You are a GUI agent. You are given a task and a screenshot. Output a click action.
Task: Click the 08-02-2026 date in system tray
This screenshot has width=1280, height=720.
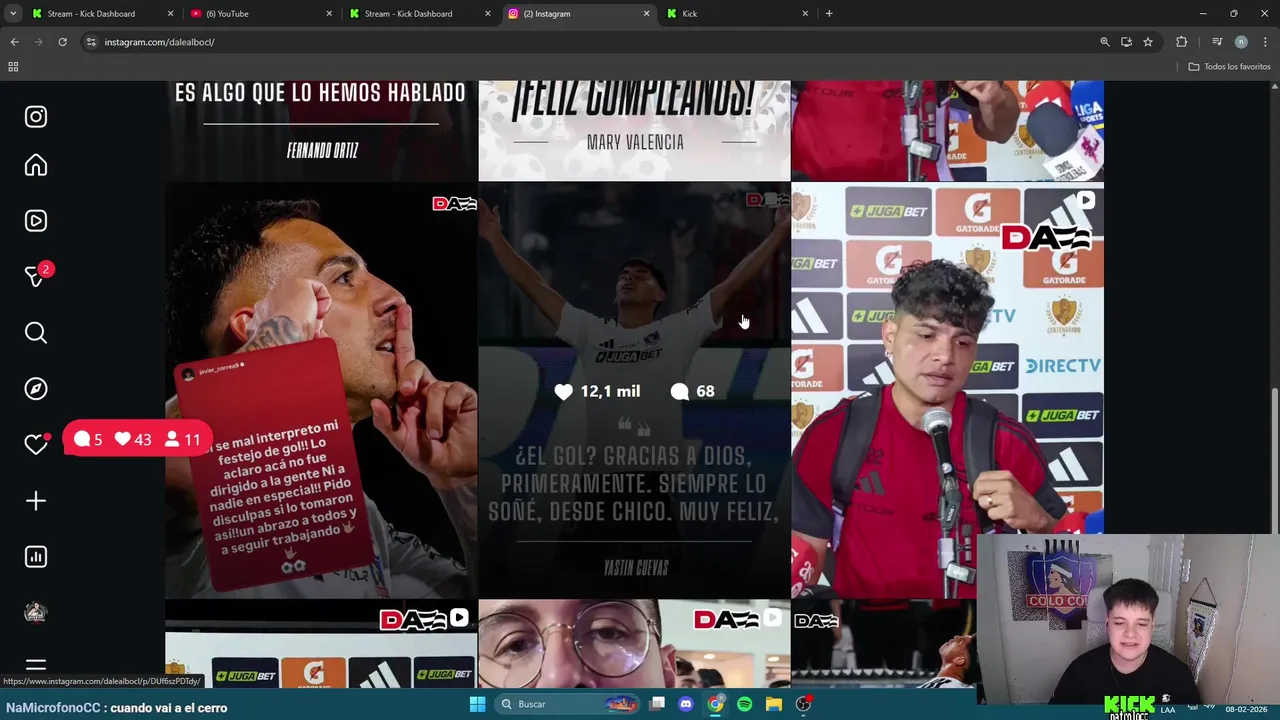[1246, 710]
